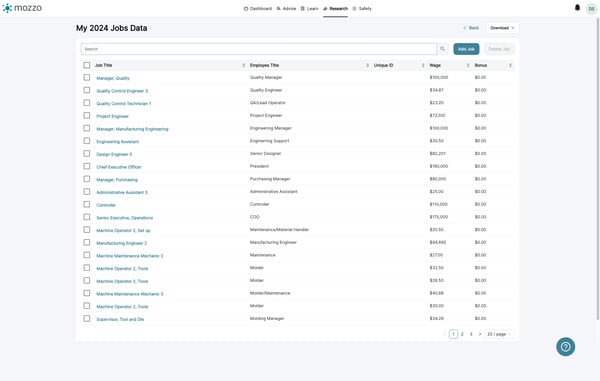Click the Back link
The width and height of the screenshot is (600, 381).
[471, 28]
